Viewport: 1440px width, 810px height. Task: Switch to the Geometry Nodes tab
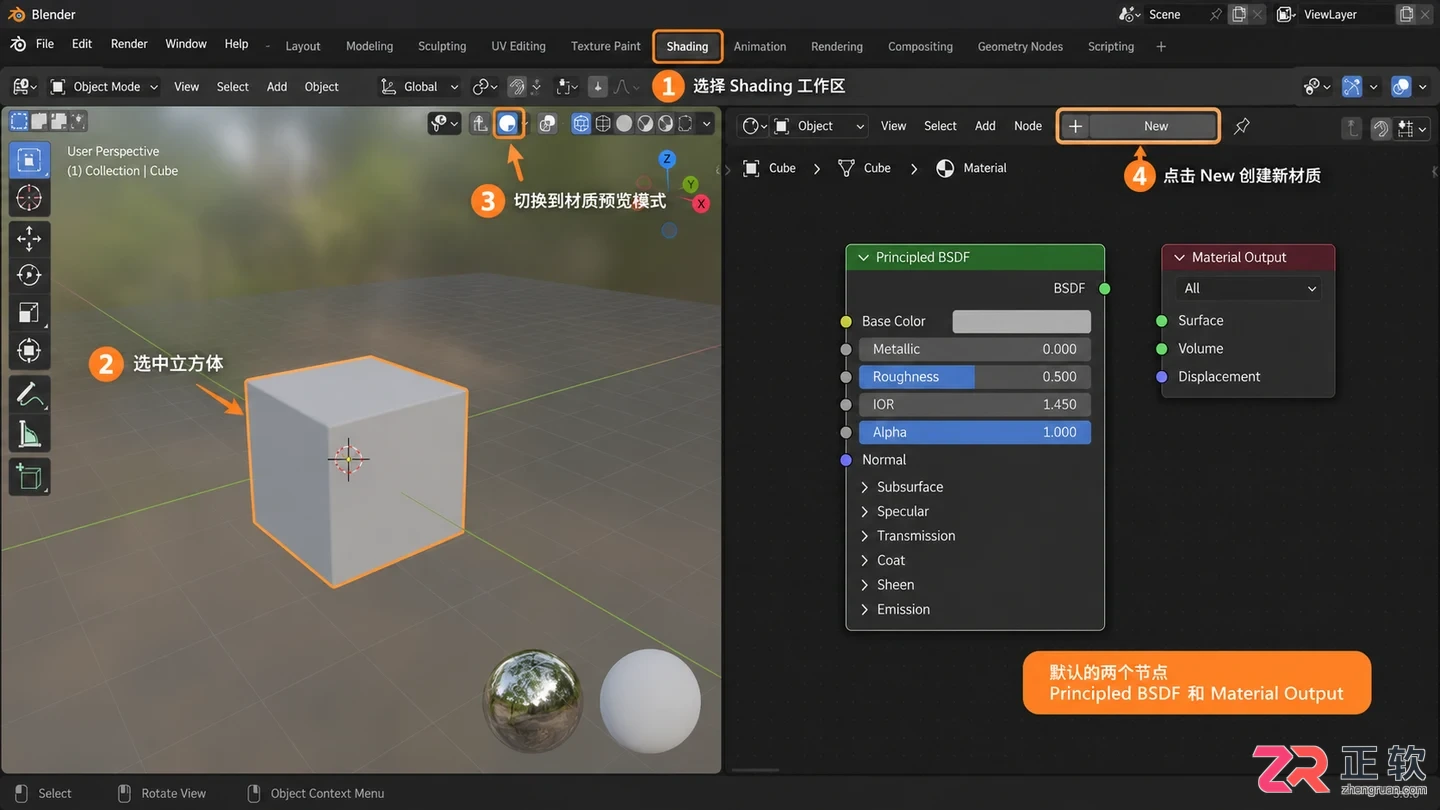coord(1020,46)
